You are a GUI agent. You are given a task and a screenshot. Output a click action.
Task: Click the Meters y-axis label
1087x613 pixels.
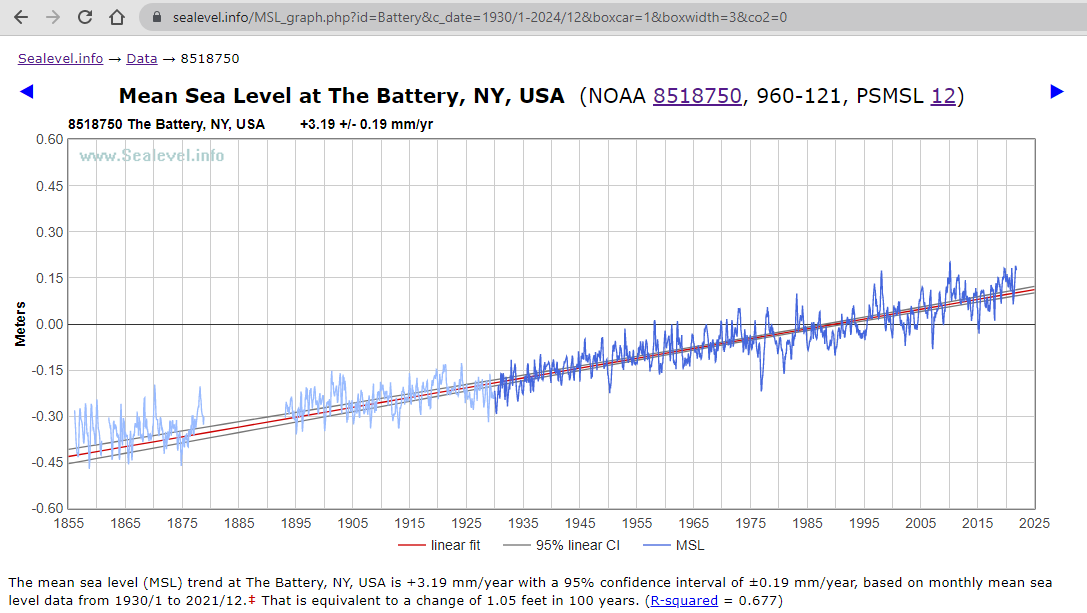tap(20, 323)
